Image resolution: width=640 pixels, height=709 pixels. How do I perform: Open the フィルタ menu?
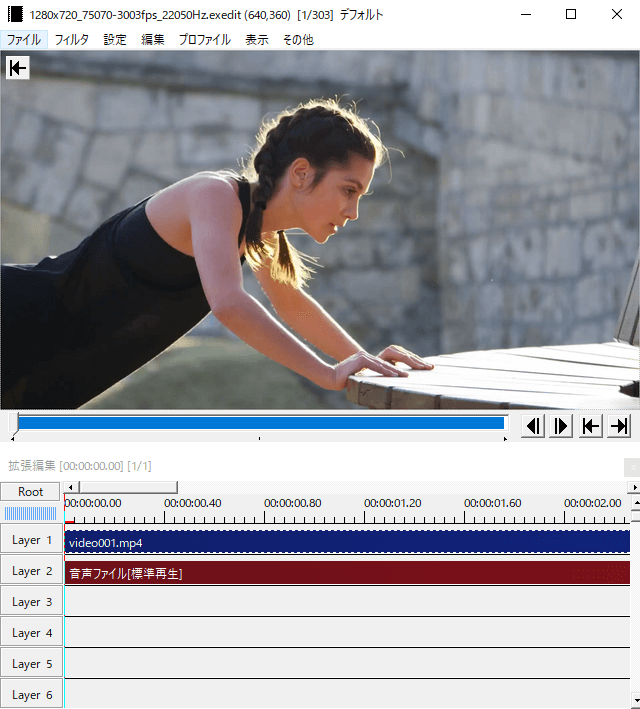(x=71, y=40)
